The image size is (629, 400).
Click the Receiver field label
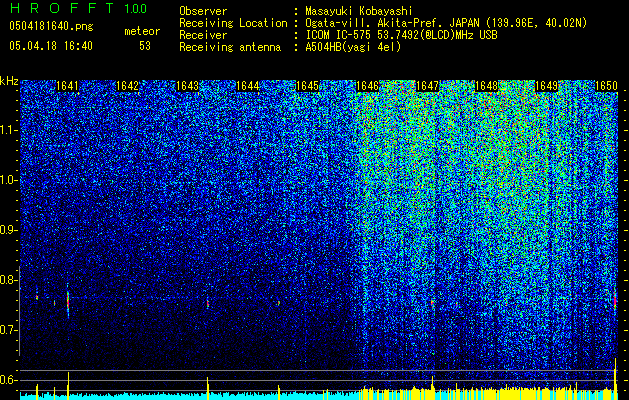pyautogui.click(x=203, y=35)
